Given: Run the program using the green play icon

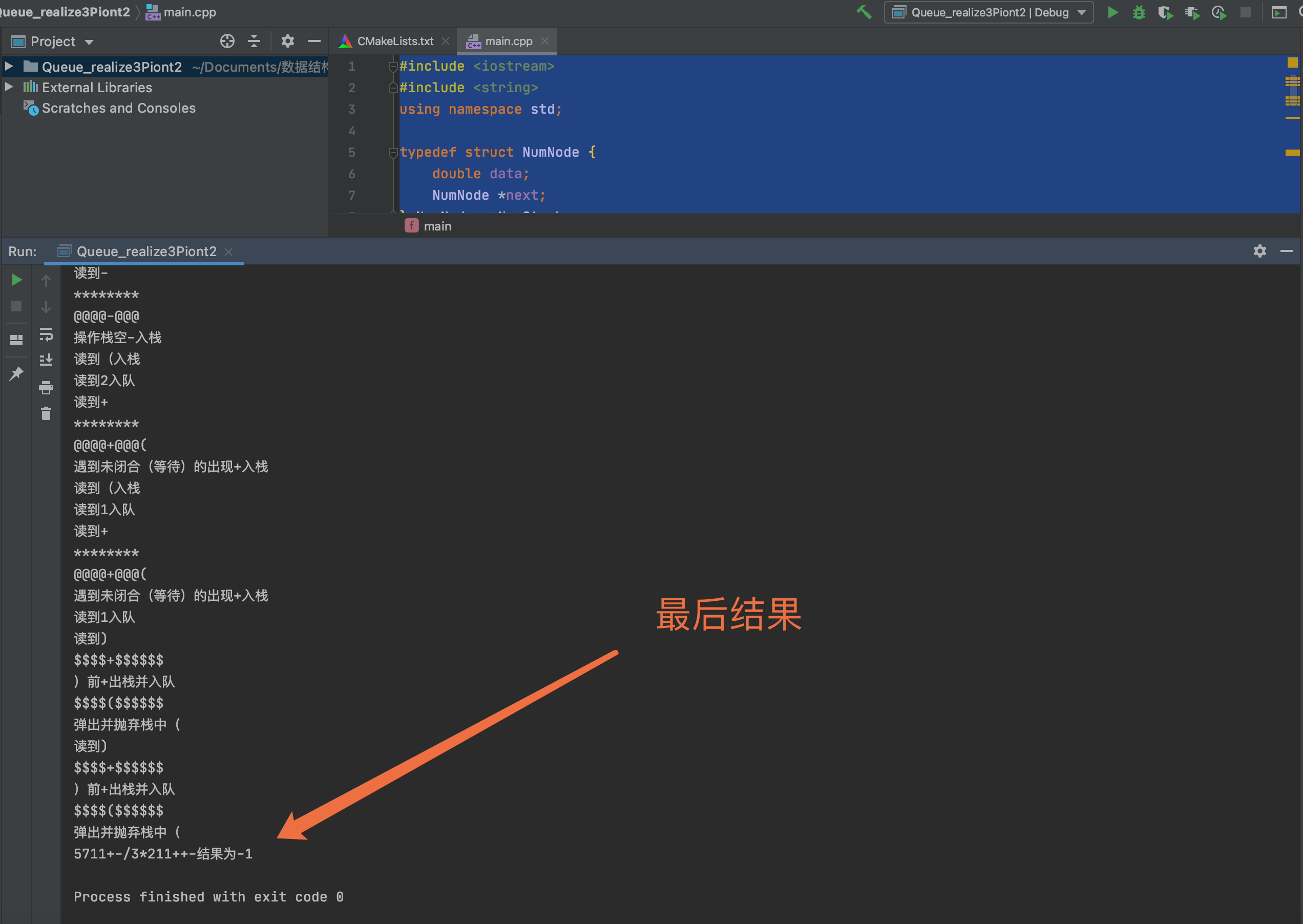Looking at the screenshot, I should pos(1112,12).
